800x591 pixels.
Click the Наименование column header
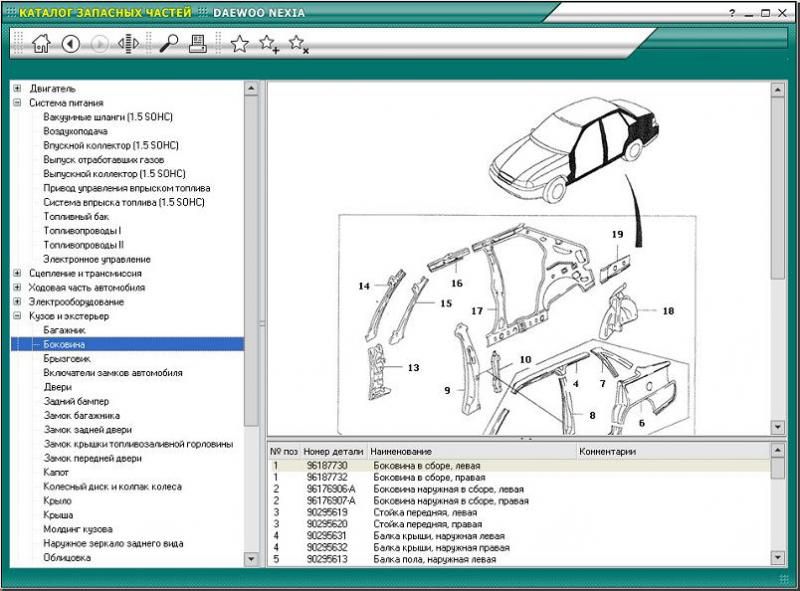pos(400,452)
